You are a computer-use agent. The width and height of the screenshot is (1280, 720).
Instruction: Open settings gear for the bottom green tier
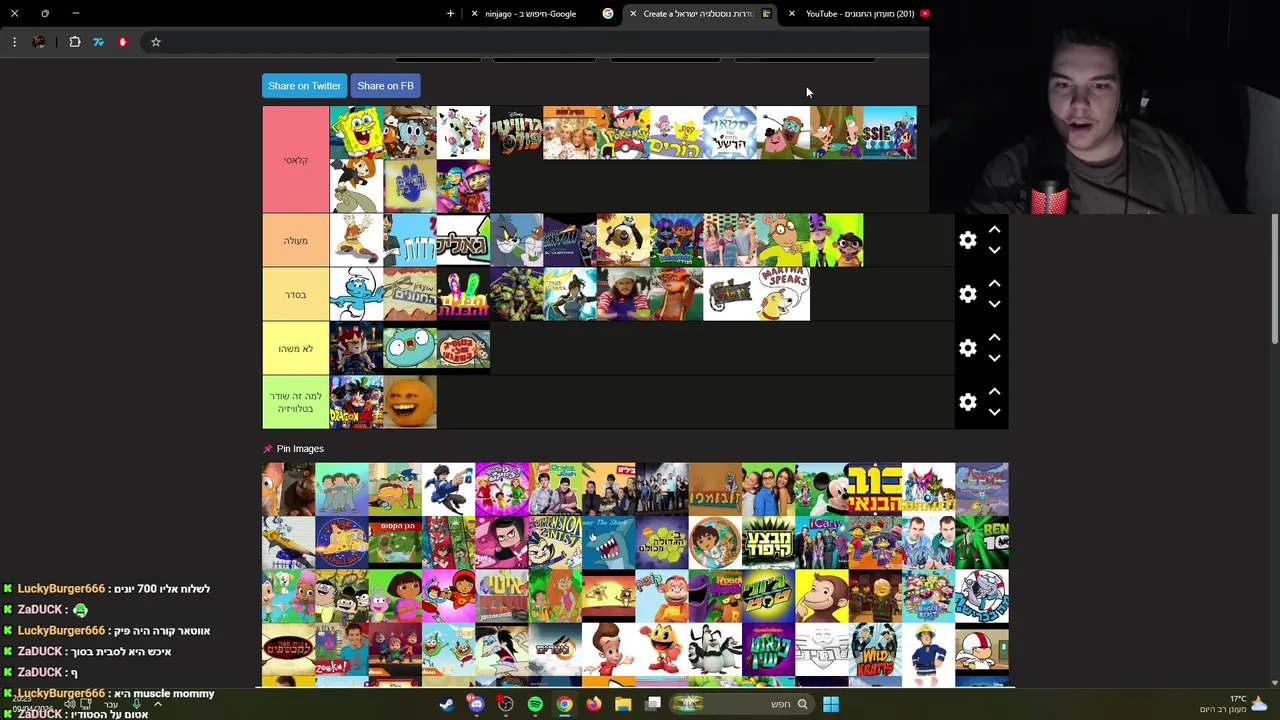pyautogui.click(x=967, y=402)
